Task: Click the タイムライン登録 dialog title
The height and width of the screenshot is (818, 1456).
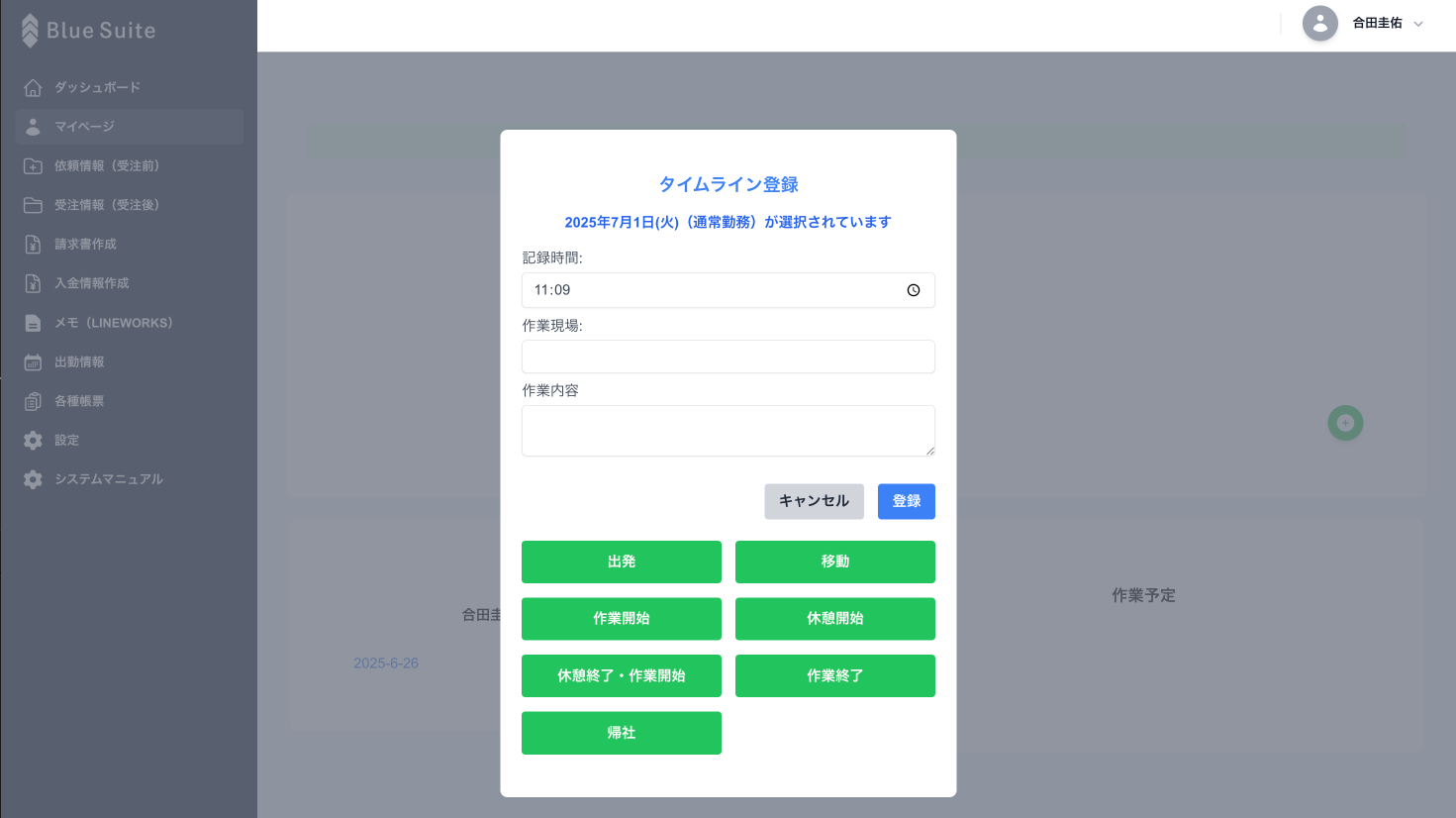Action: tap(728, 184)
